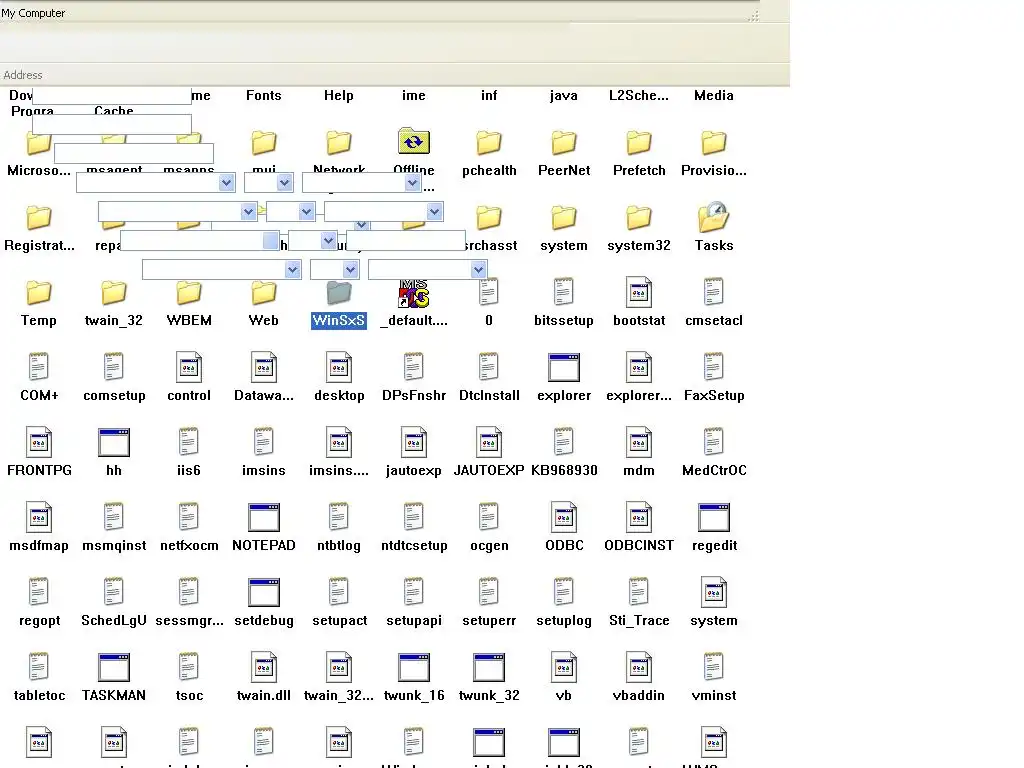The image size is (1024, 768).
Task: Click the ntbtlog text file icon
Action: [339, 517]
